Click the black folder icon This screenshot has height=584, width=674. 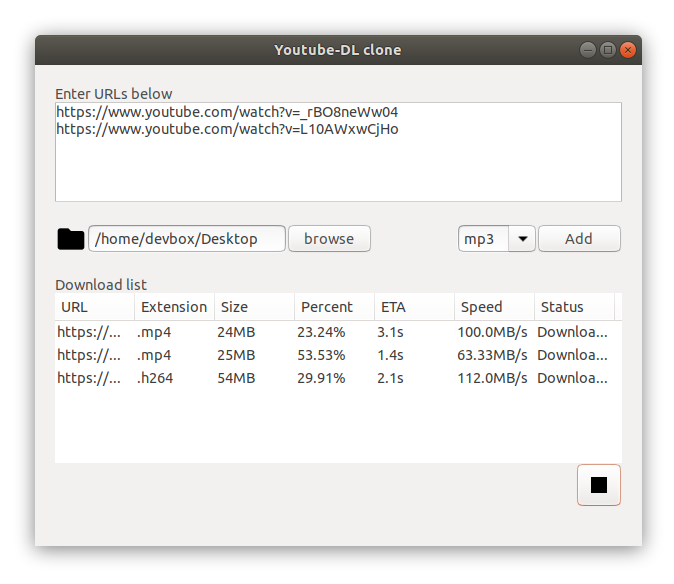70,239
